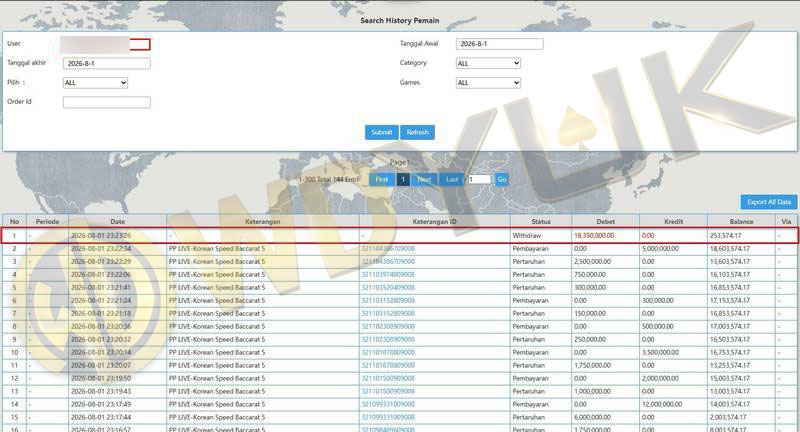Click the Keterangan ID column header
This screenshot has height=432, width=800.
pyautogui.click(x=435, y=221)
